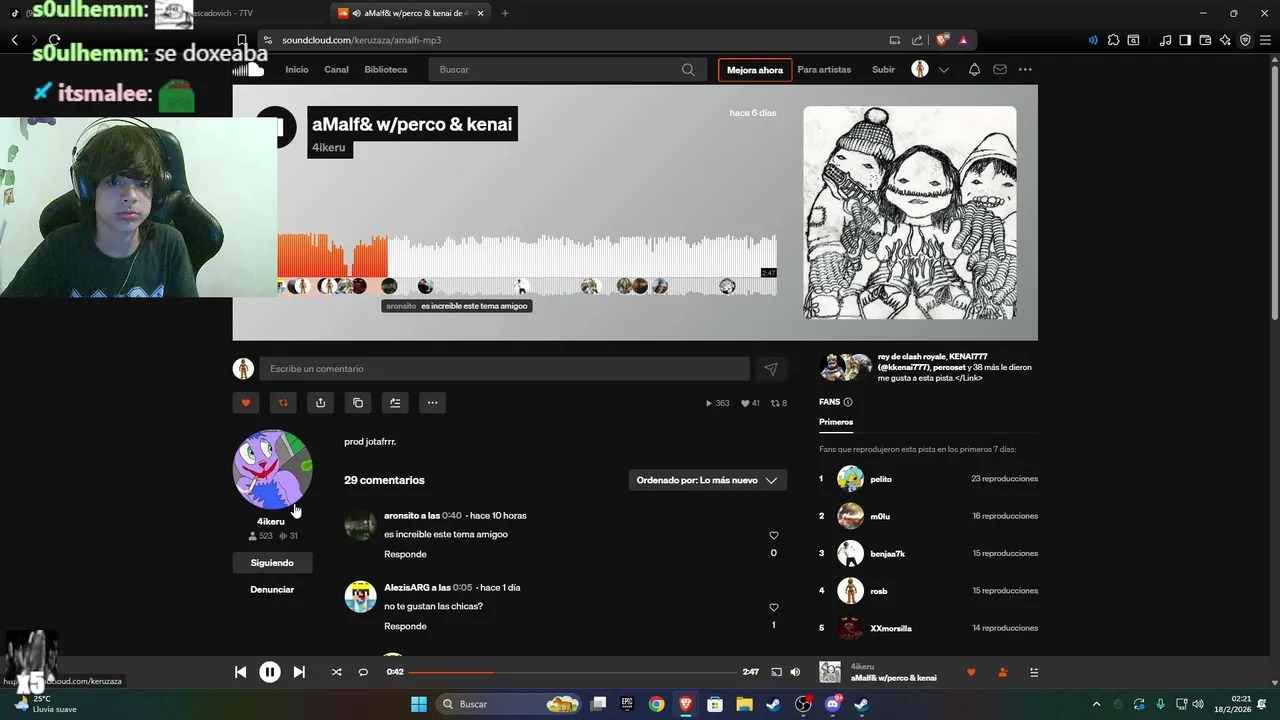Open the play queue list icon
The width and height of the screenshot is (1280, 720).
click(x=1034, y=672)
